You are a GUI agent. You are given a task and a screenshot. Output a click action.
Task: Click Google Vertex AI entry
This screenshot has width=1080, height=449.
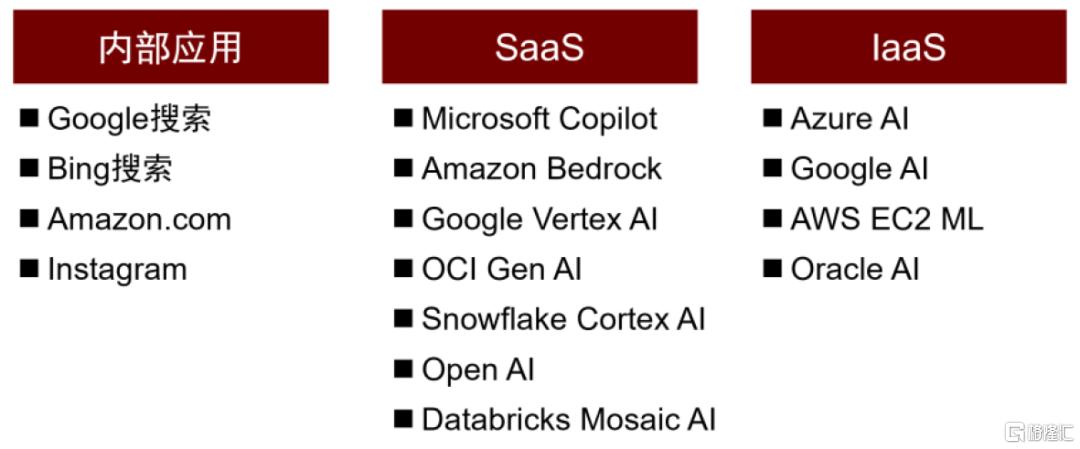pos(539,220)
